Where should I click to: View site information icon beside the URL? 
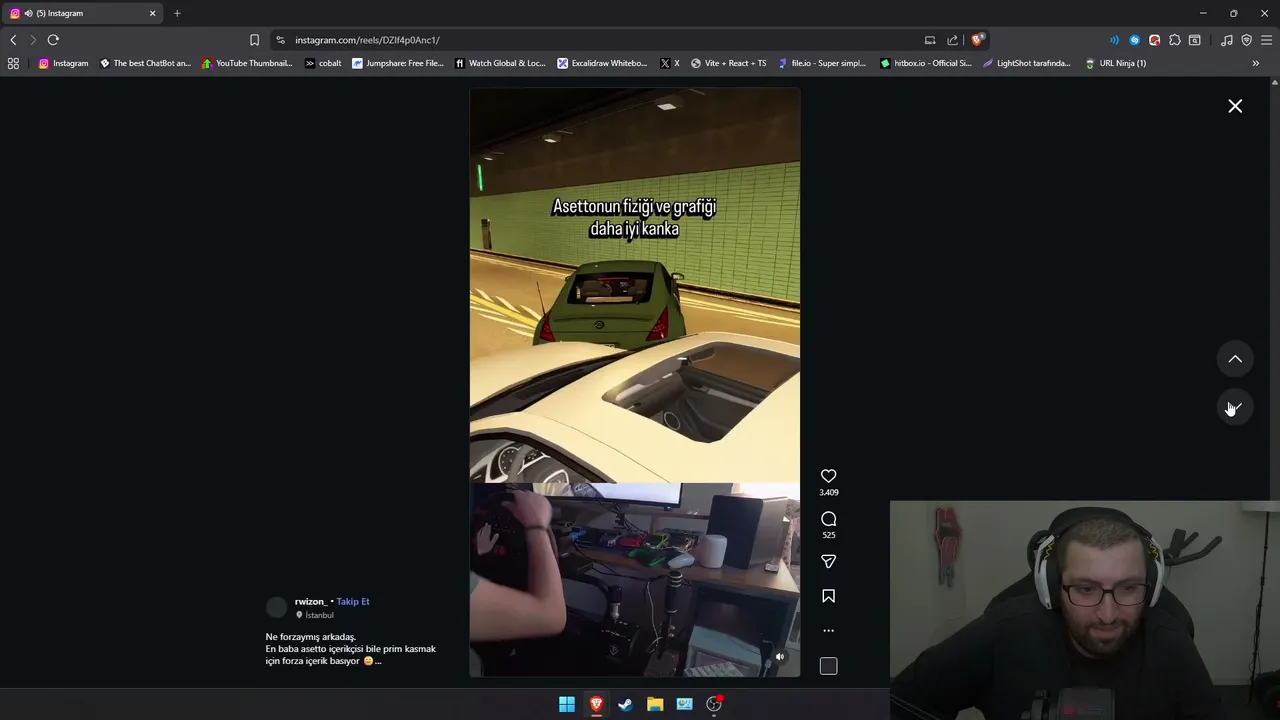click(281, 40)
